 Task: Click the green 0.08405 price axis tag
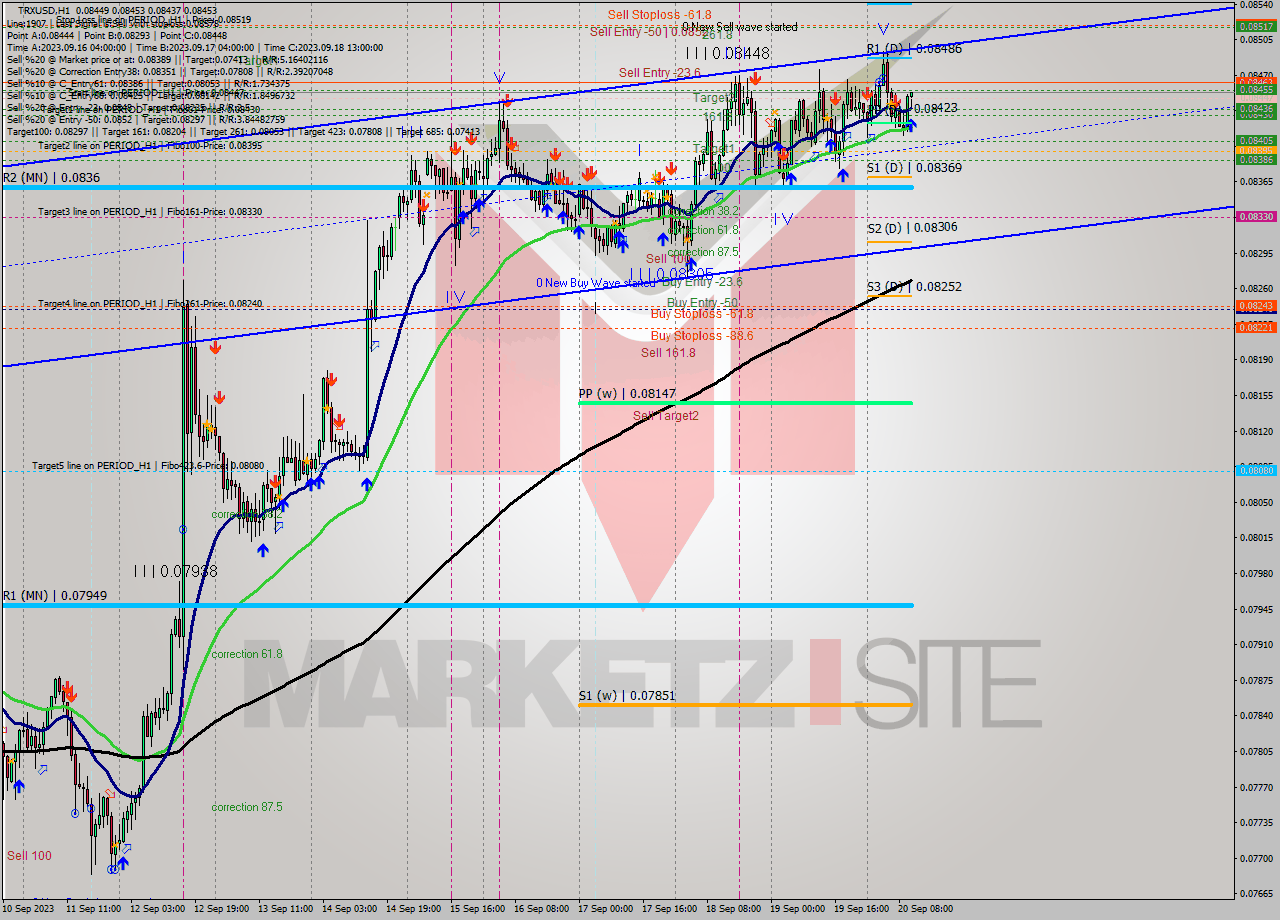[1256, 140]
